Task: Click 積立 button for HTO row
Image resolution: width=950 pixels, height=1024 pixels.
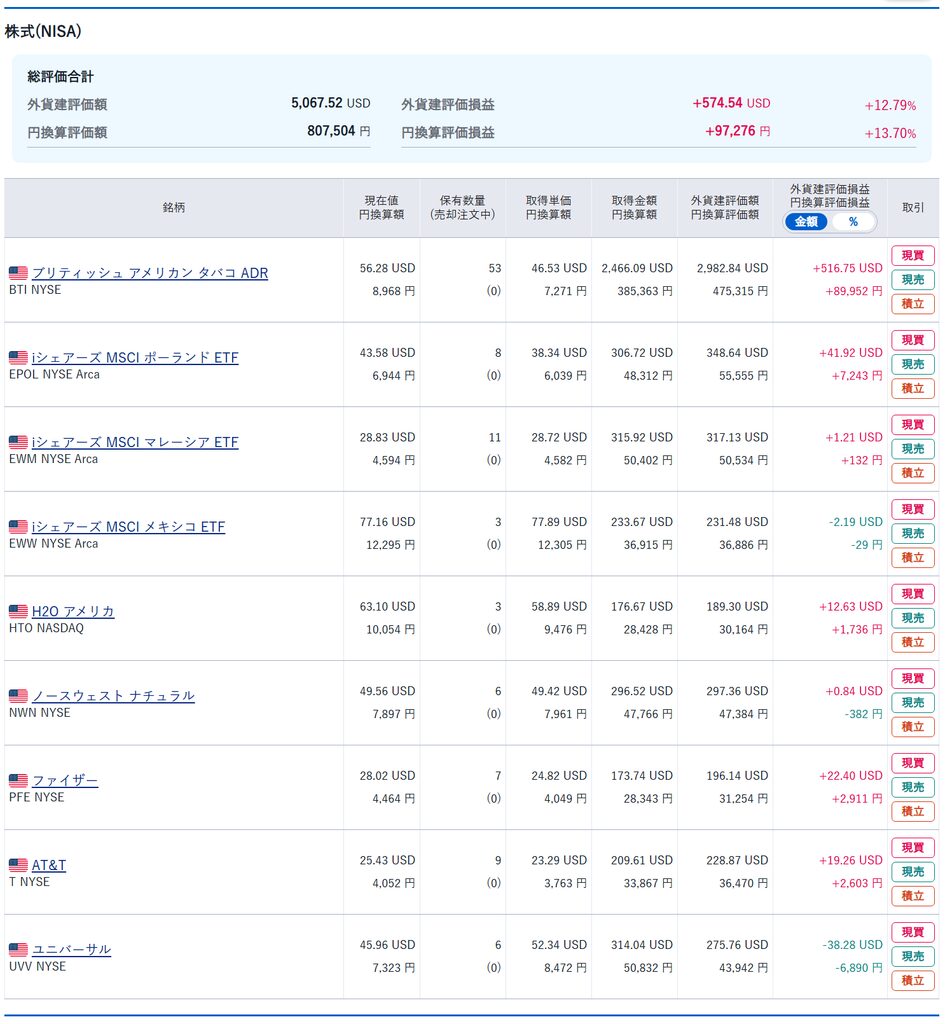Action: pos(913,642)
